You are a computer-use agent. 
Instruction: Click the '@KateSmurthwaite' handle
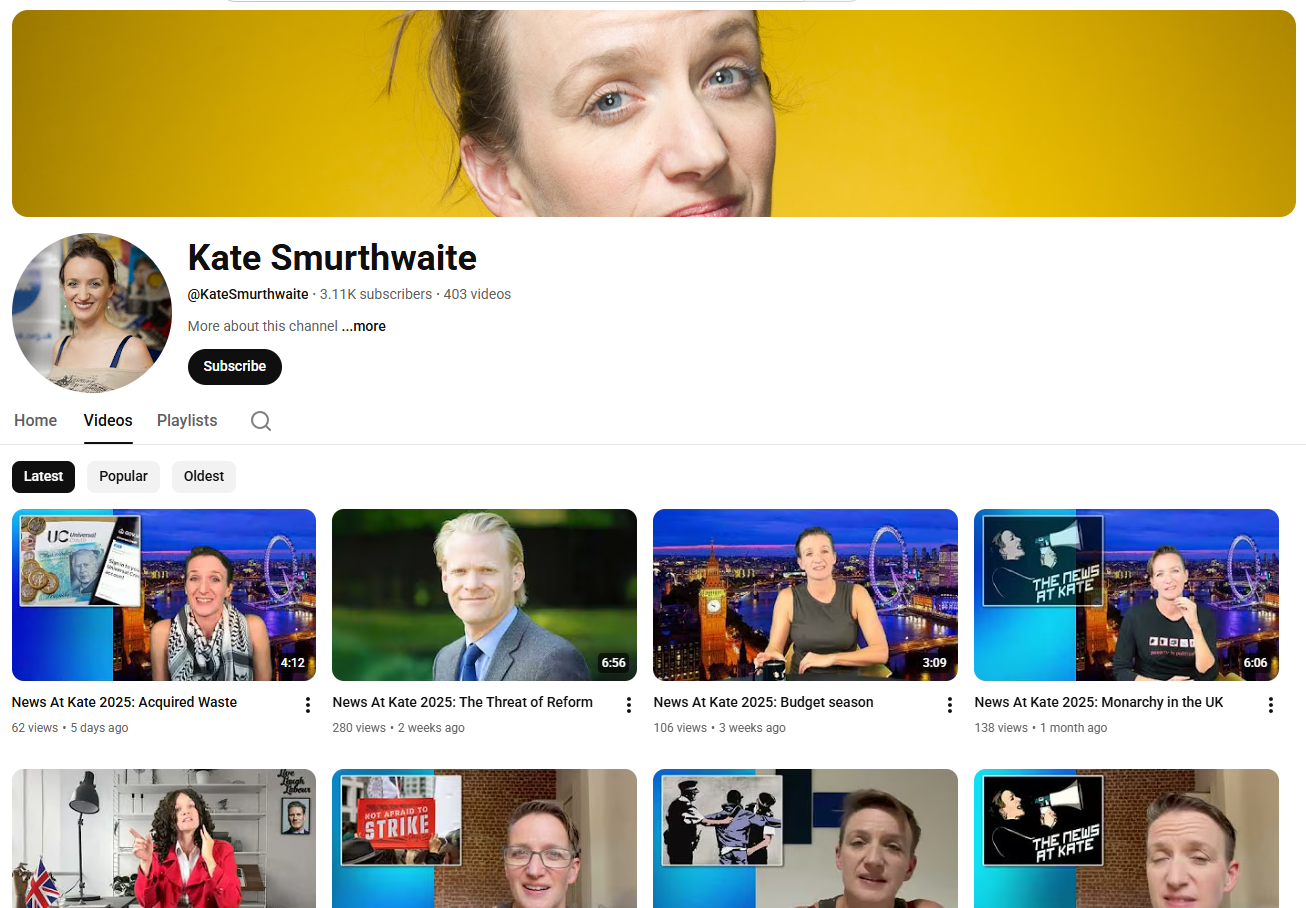point(248,294)
